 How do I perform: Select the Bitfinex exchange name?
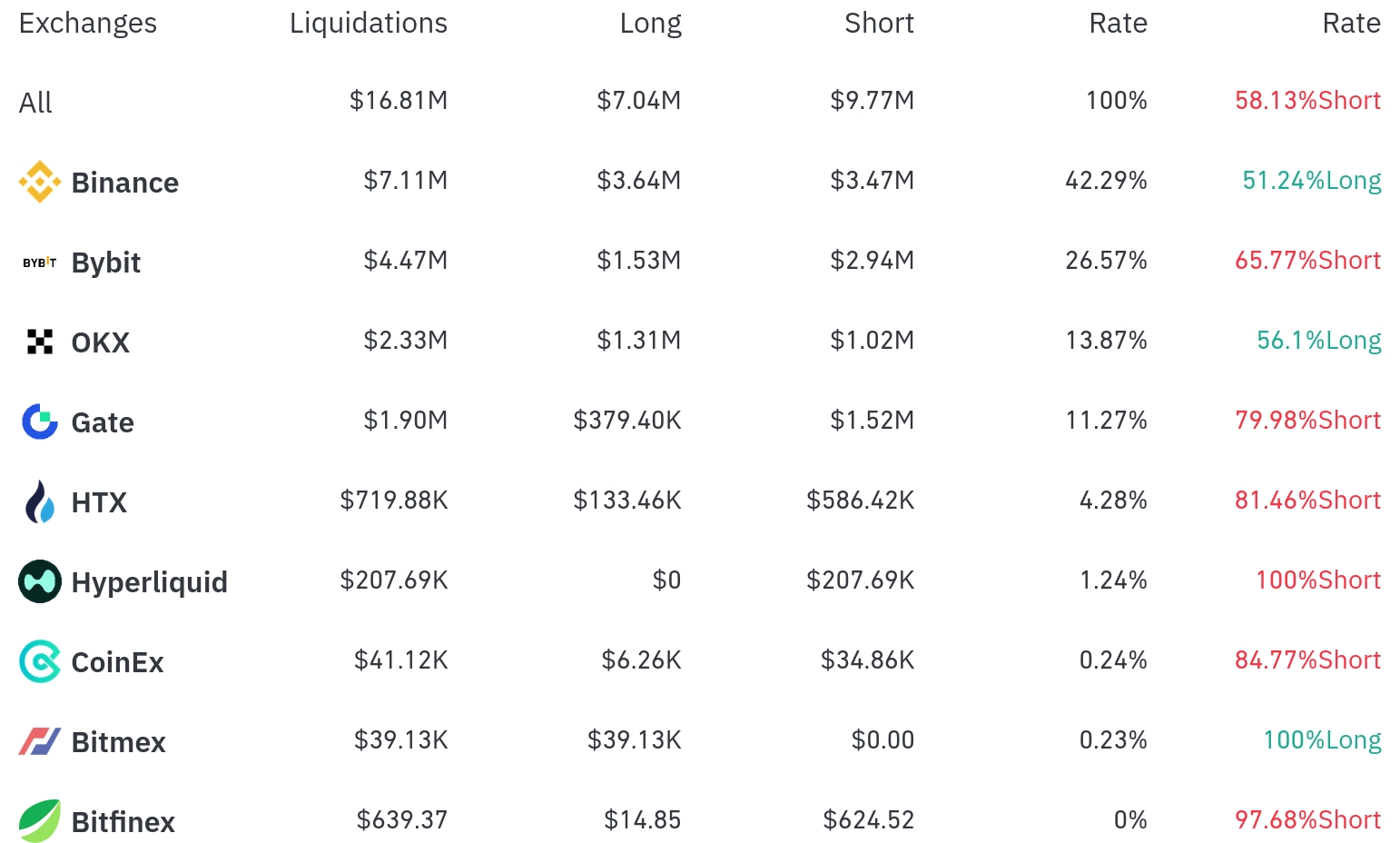(123, 822)
